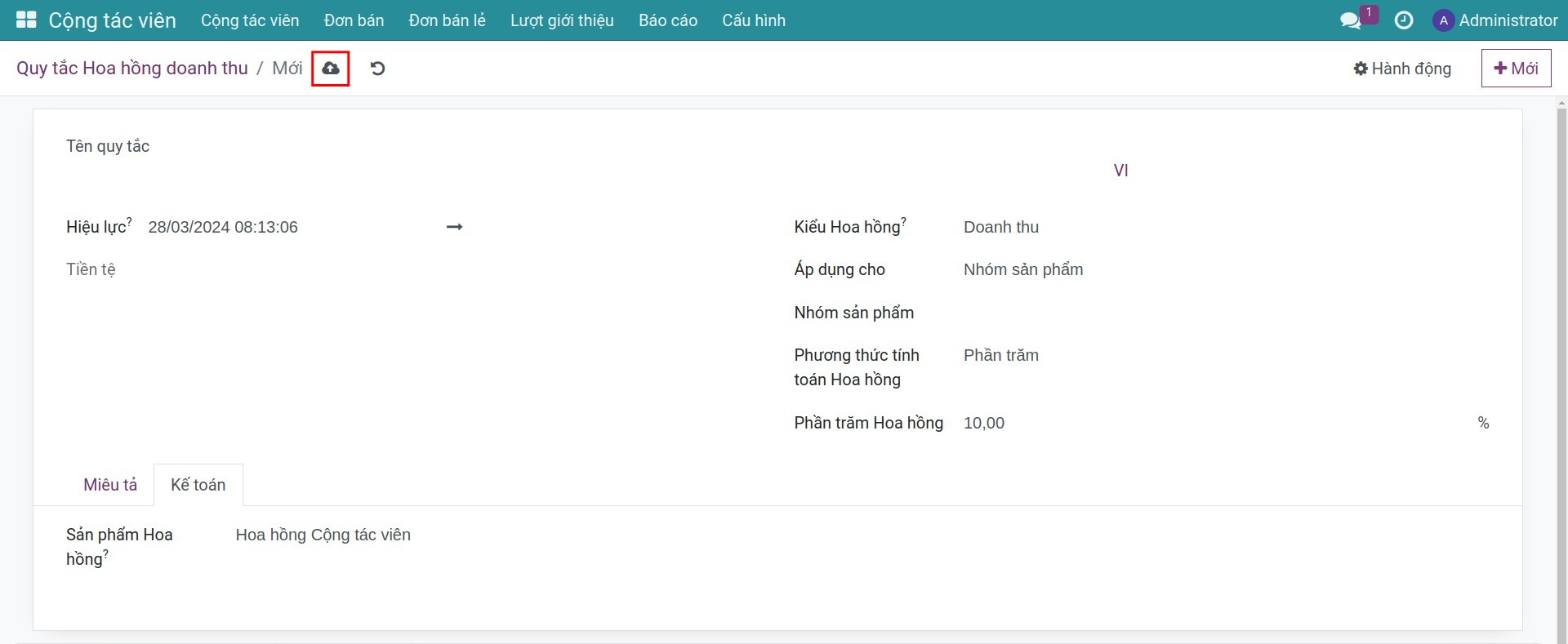Create a new record with Mới button

1516,69
